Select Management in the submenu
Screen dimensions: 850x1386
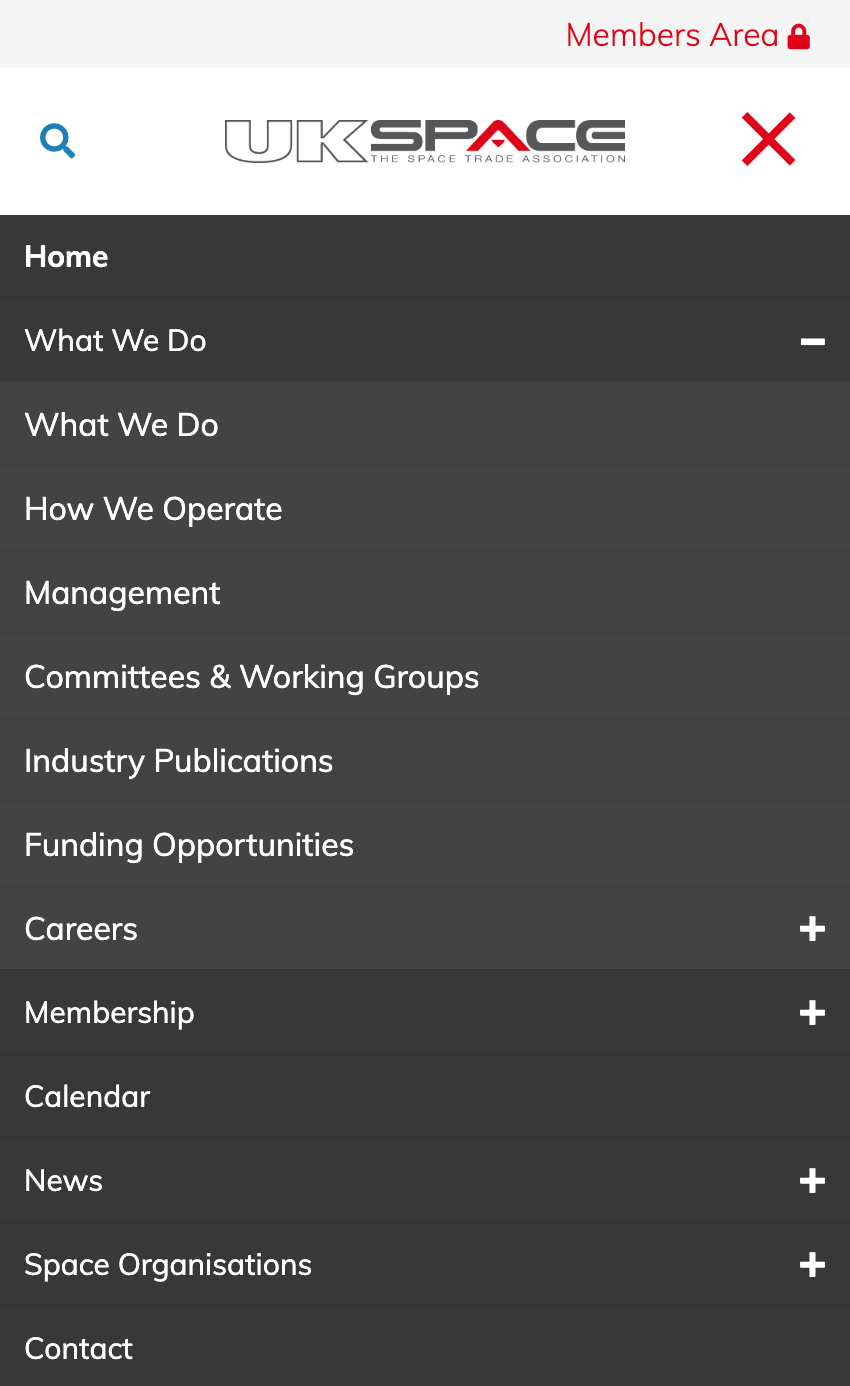(122, 593)
